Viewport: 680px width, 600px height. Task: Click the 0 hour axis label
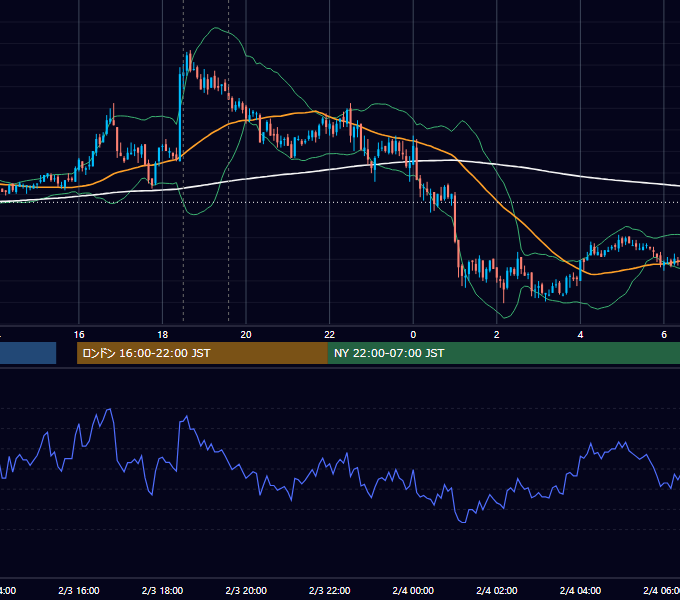[x=413, y=335]
